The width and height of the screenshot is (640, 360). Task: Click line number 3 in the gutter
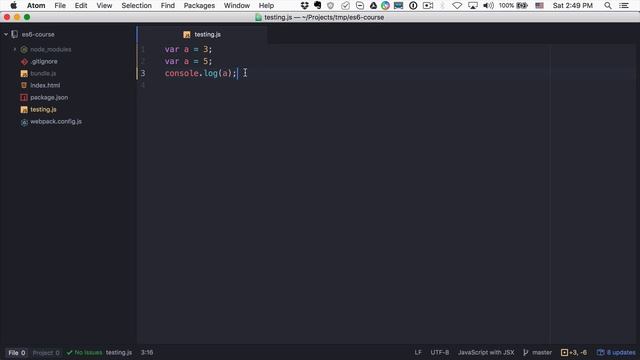tap(143, 73)
